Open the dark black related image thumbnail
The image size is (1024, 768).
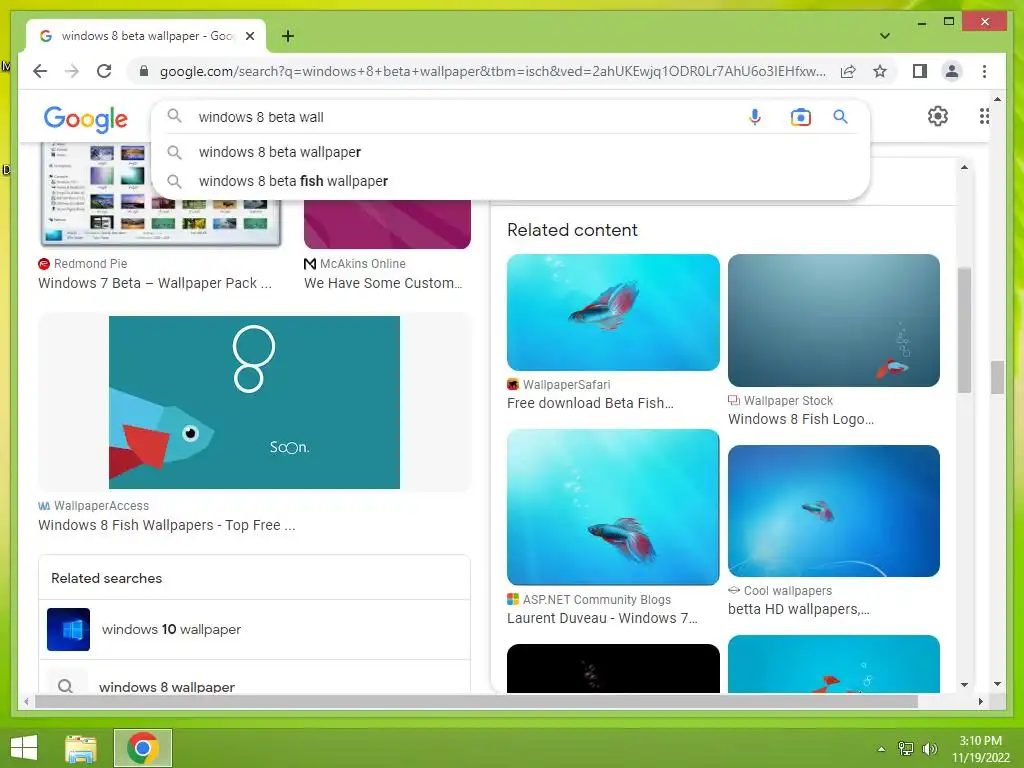point(613,668)
